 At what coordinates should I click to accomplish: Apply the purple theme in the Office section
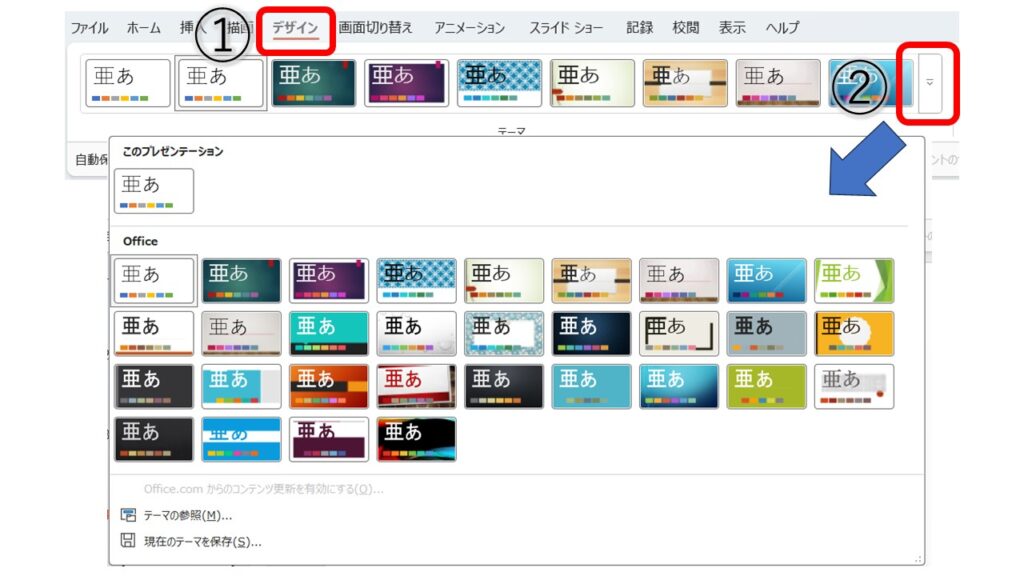pos(328,281)
